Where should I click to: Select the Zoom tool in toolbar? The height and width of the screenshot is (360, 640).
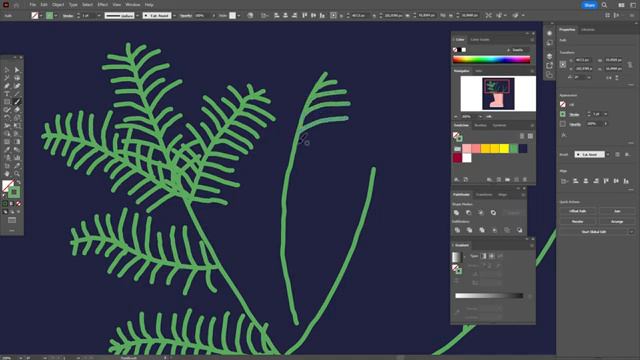pos(17,174)
